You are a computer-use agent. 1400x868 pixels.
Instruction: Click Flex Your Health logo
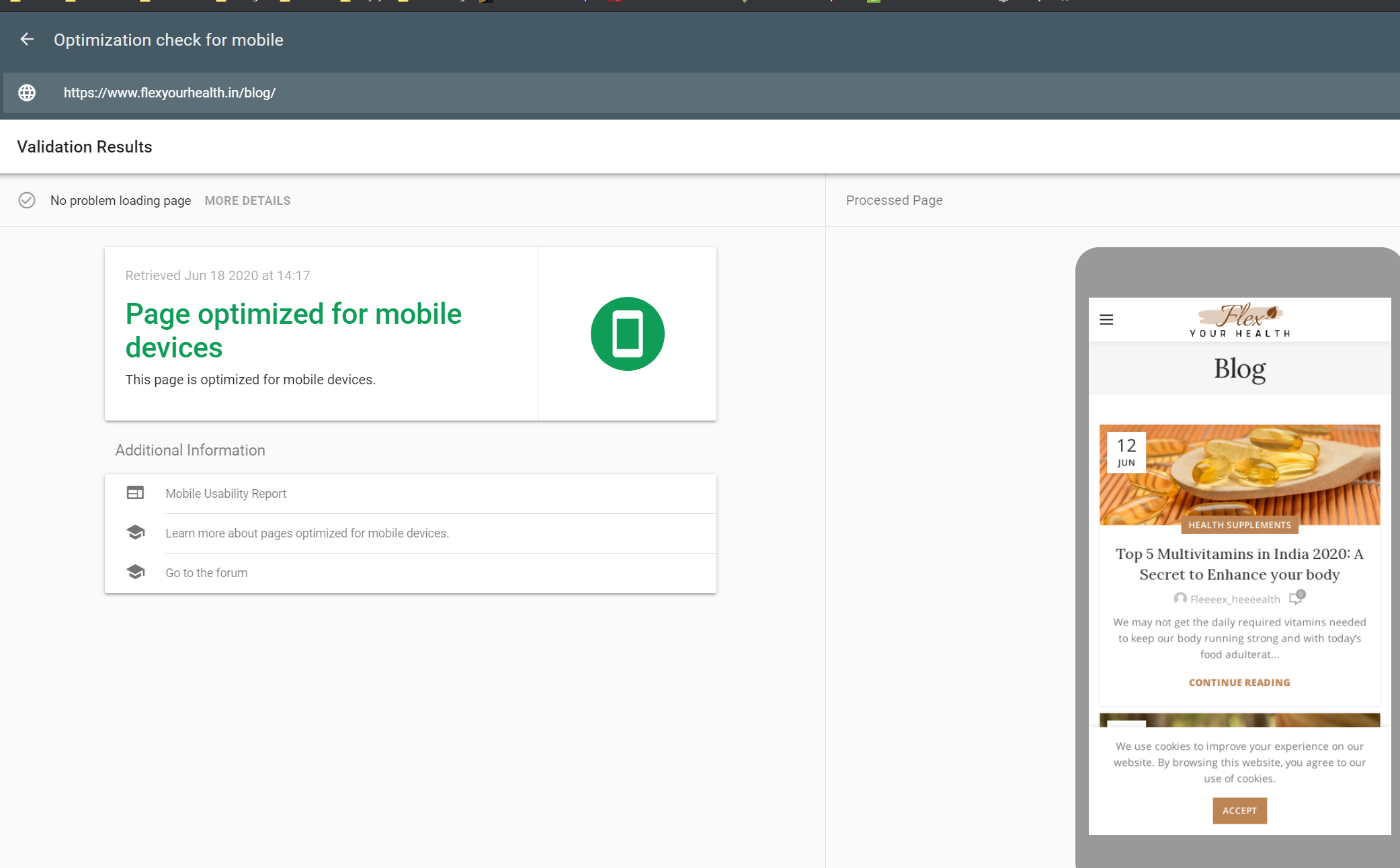(1239, 320)
